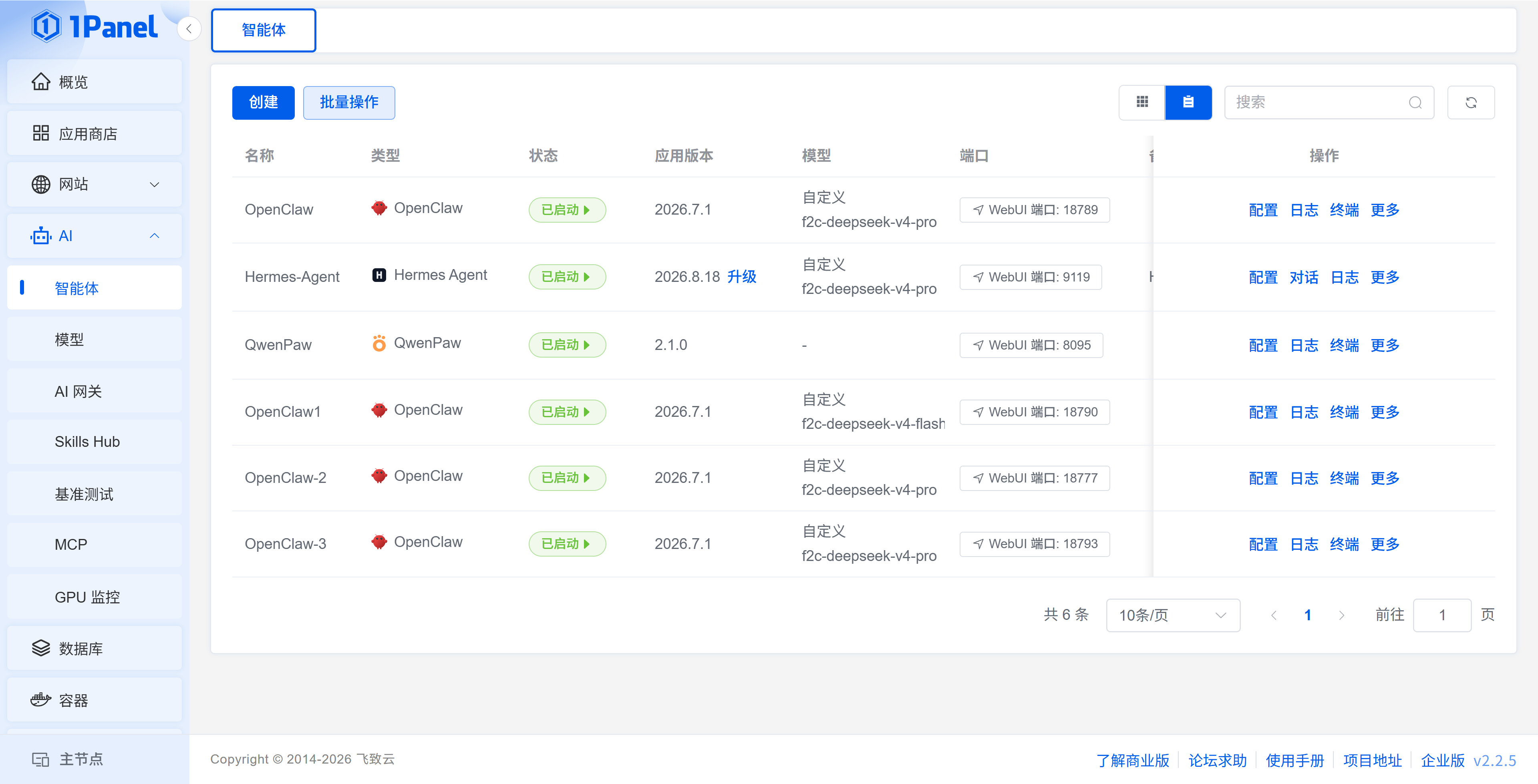Open MCP in sidebar
1538x784 pixels.
[x=95, y=545]
